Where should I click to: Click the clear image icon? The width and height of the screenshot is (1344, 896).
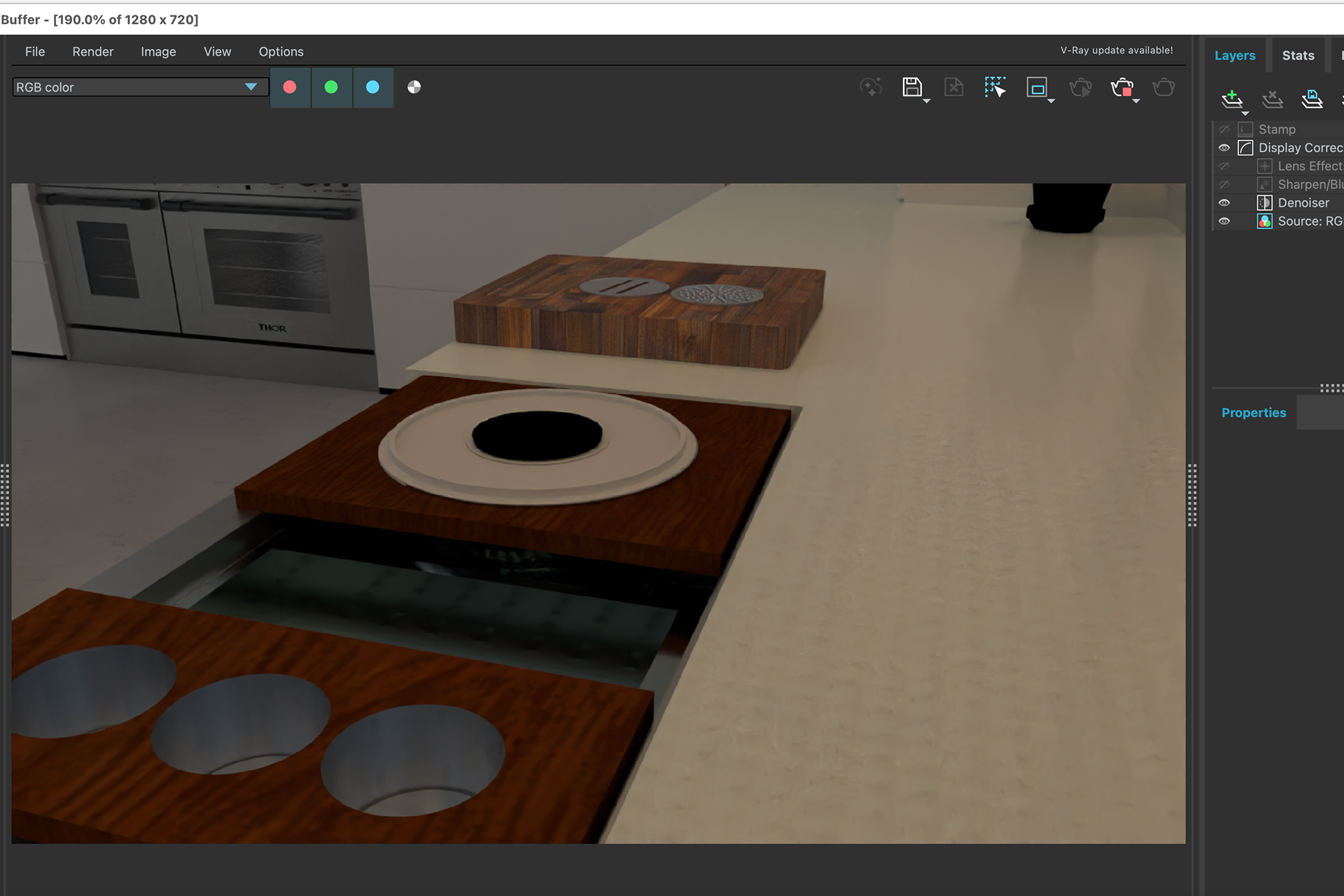(x=953, y=87)
